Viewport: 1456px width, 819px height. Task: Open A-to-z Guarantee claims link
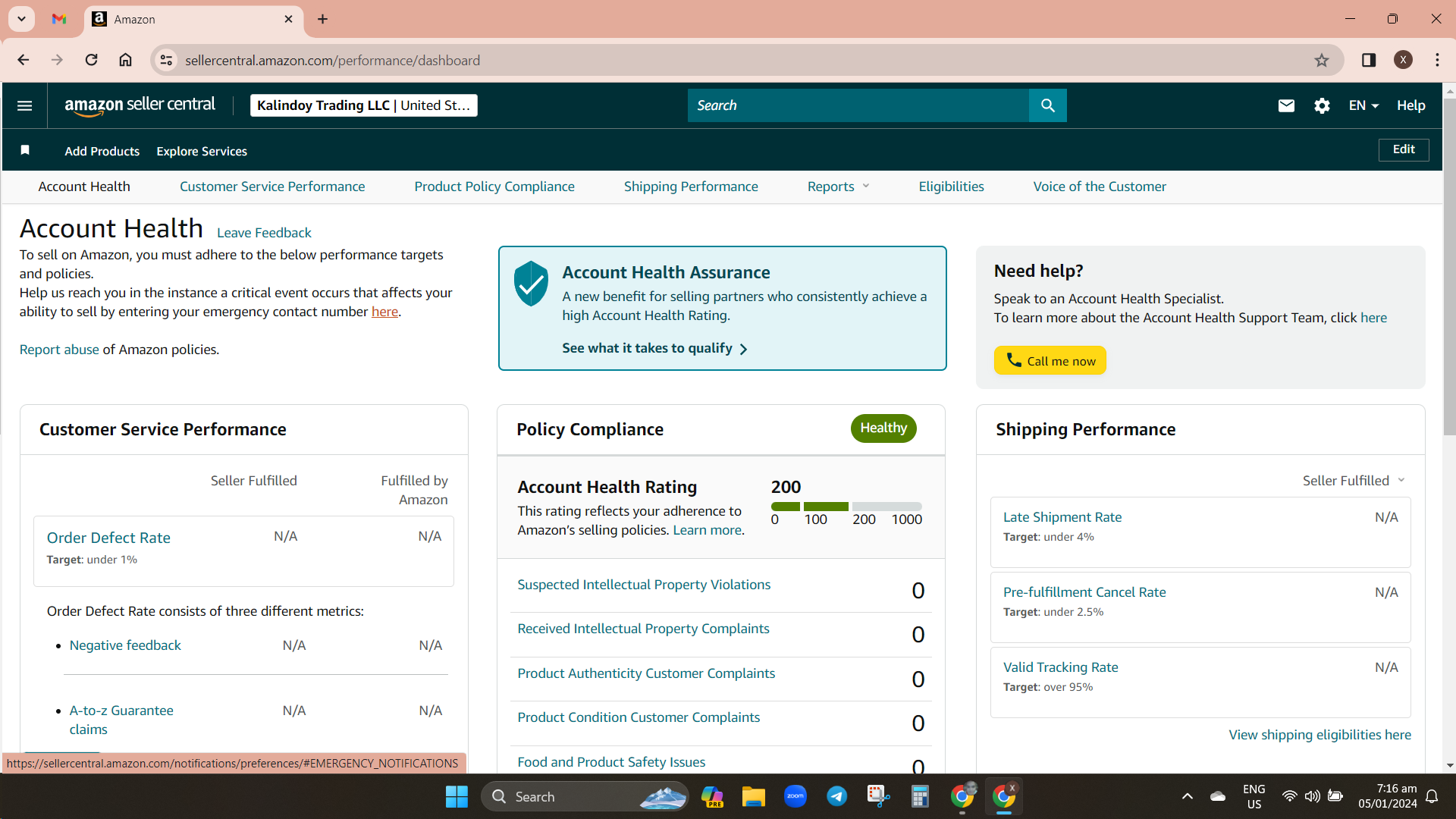[121, 720]
